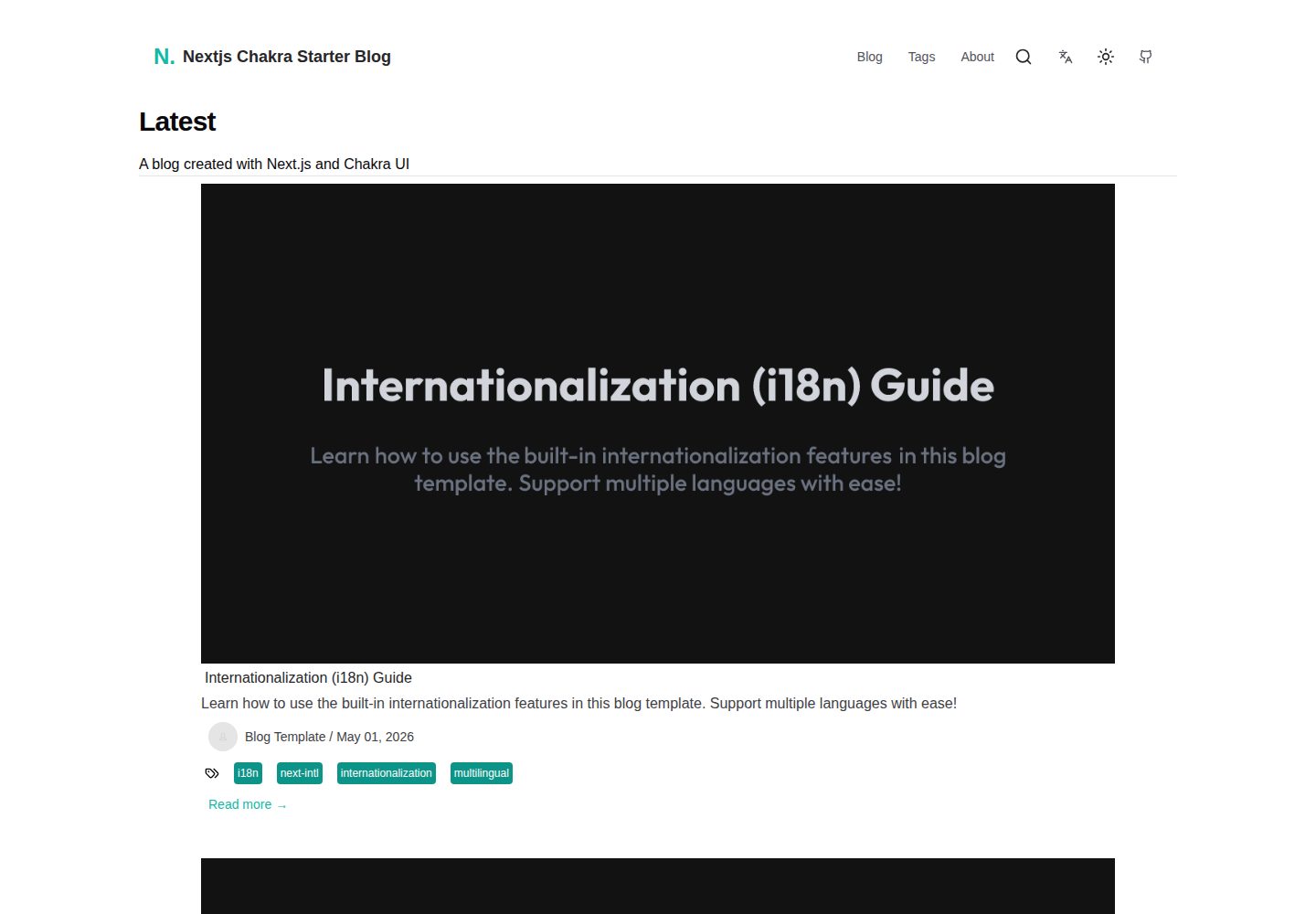Click the teal N. logo
This screenshot has height=914, width=1316.
(x=164, y=57)
